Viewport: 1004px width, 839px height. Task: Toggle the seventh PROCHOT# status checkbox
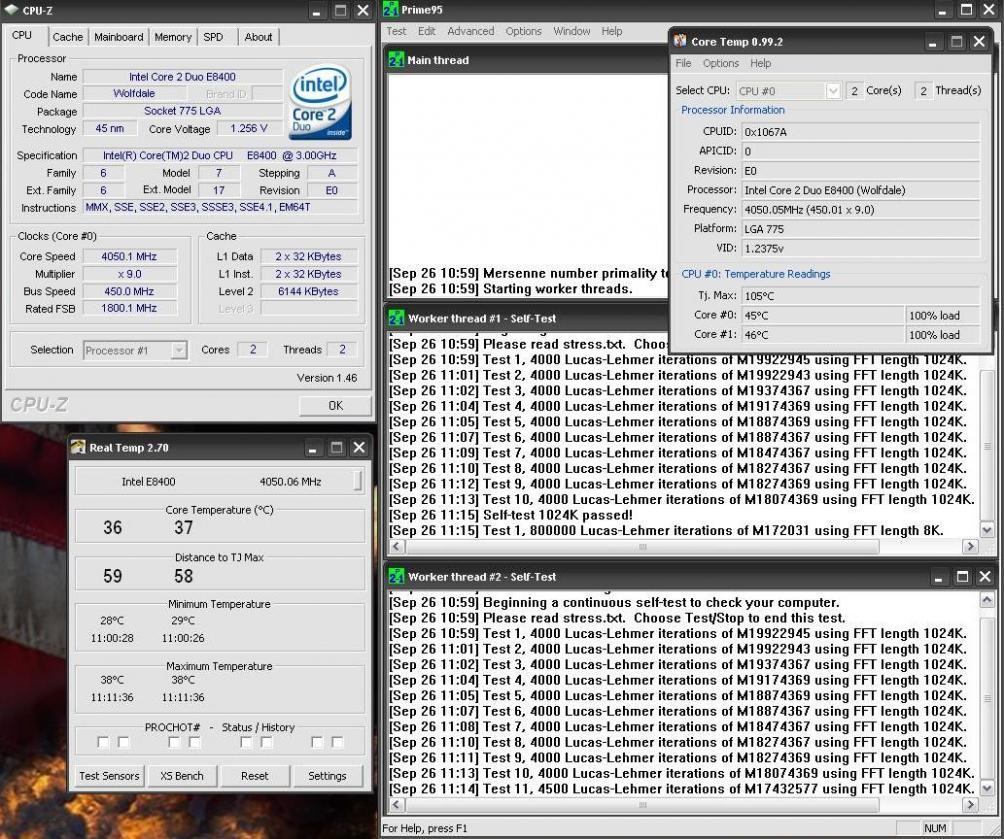(317, 742)
